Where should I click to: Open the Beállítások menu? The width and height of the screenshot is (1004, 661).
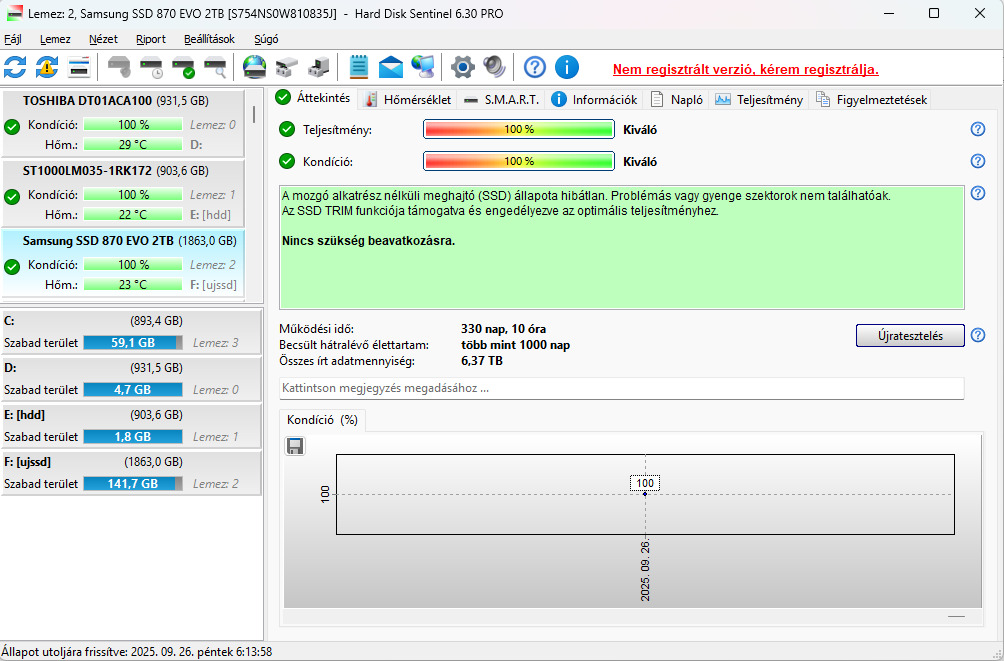(209, 39)
